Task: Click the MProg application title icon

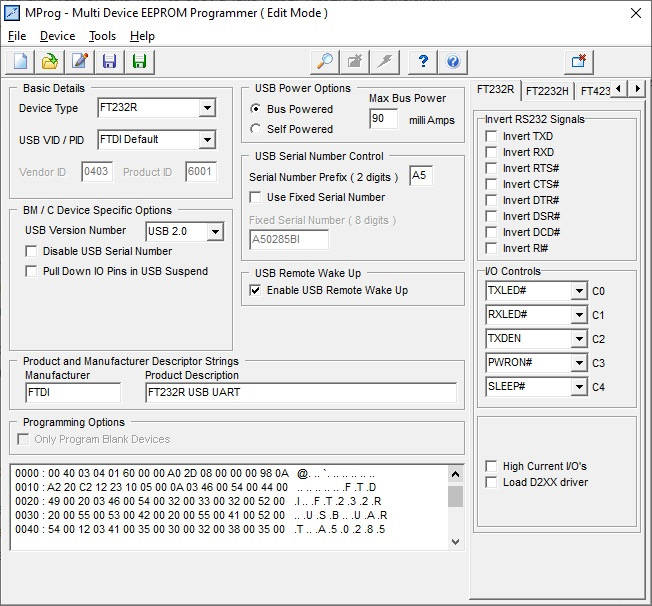Action: point(12,13)
